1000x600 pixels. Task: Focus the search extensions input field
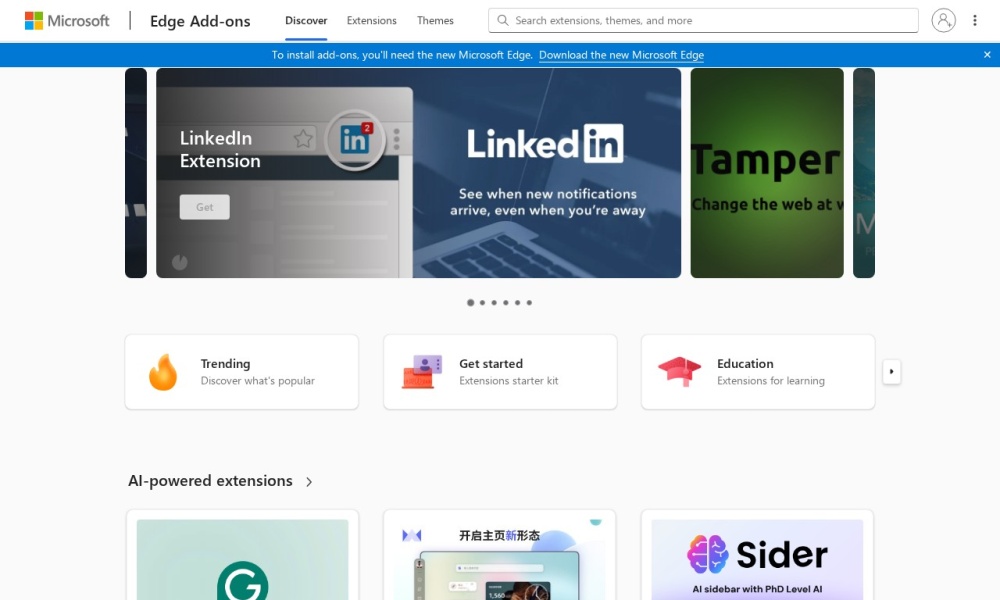click(x=710, y=20)
